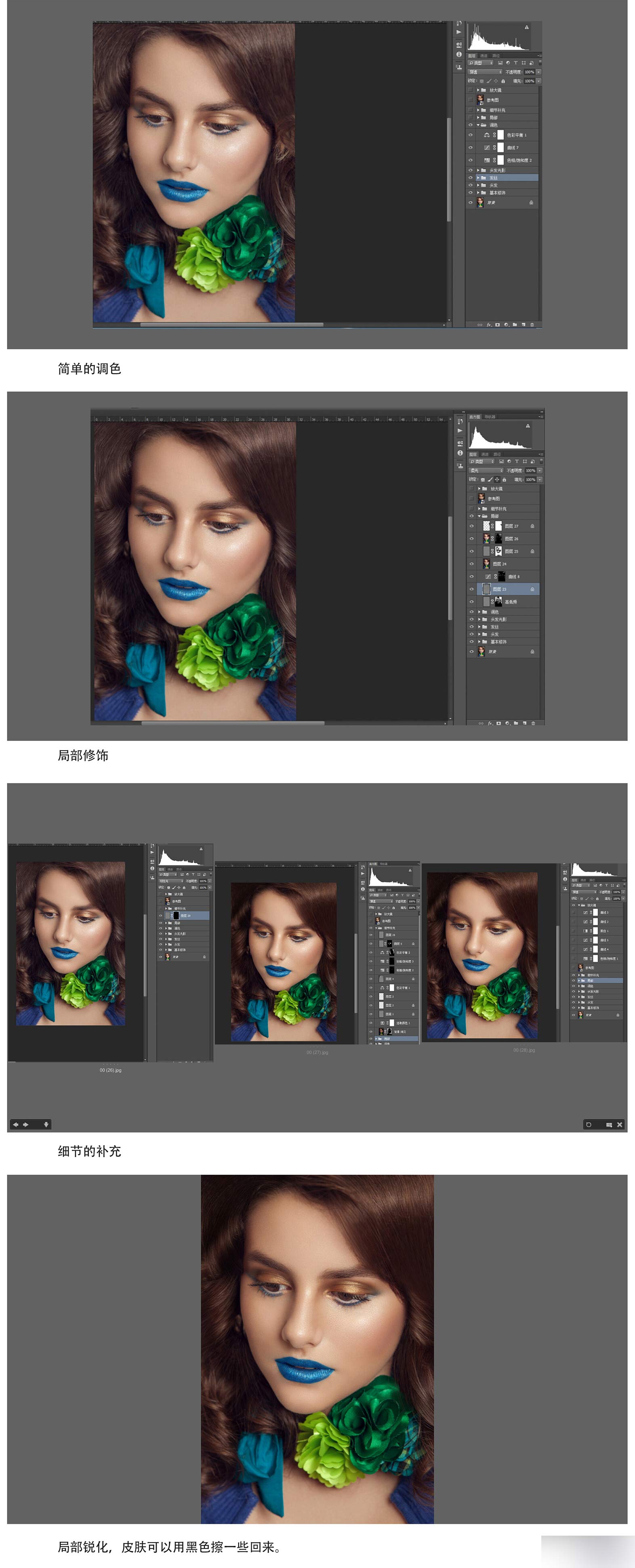Hide the 高低频 layer
Screen dimensions: 635x1568
471,601
